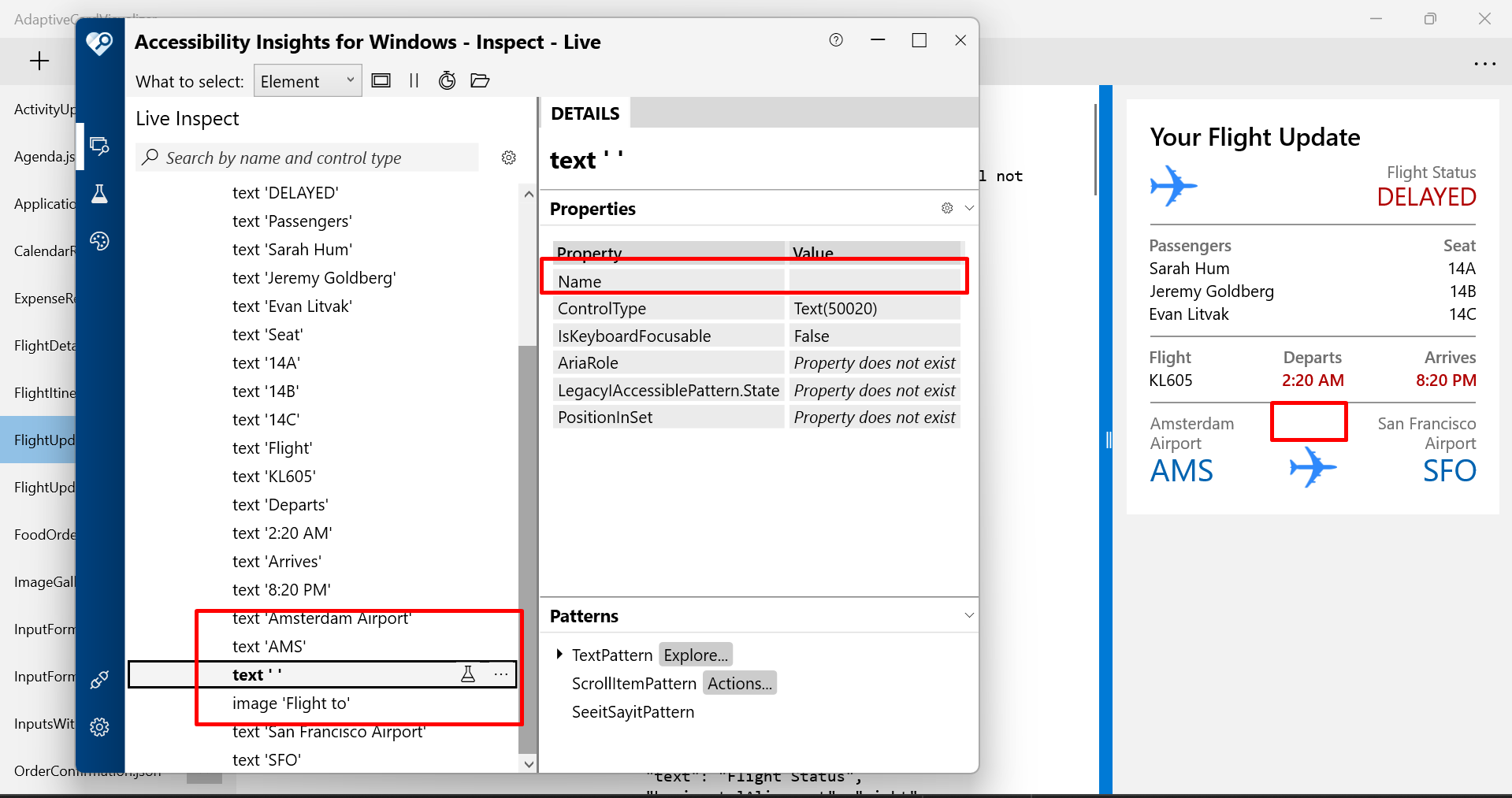Image resolution: width=1512 pixels, height=798 pixels.
Task: Click the timer icon in the toolbar
Action: click(447, 80)
